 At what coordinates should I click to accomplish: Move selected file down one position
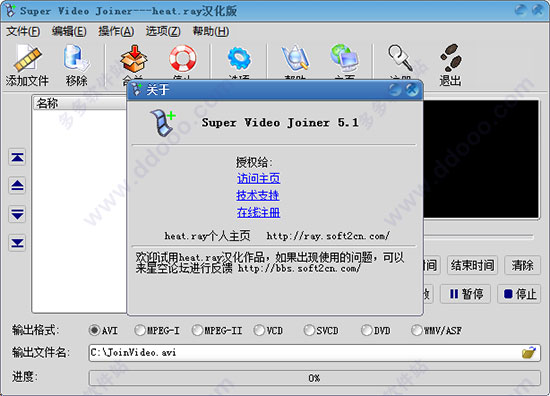tap(17, 214)
